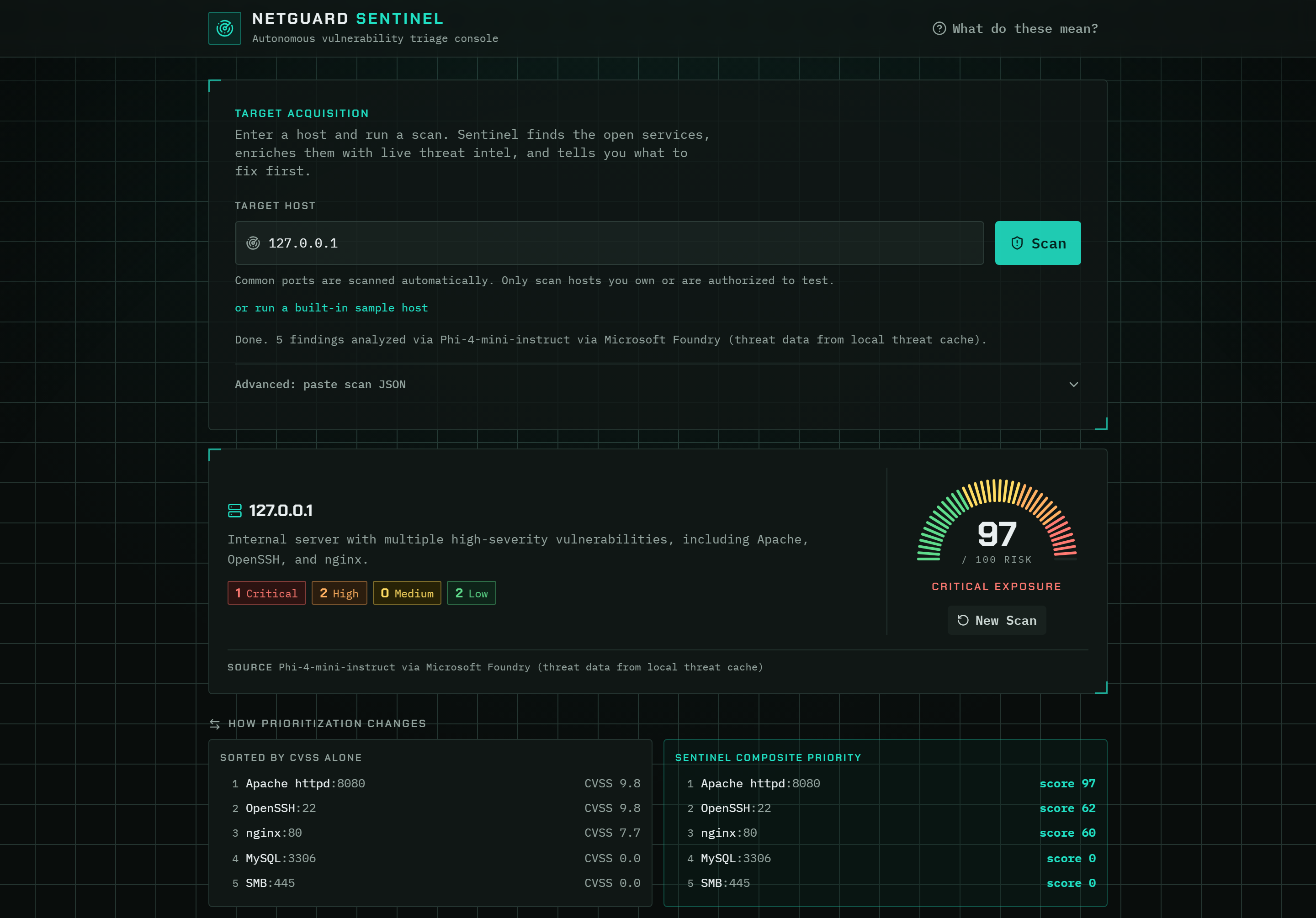1316x918 pixels.
Task: Begin a New Scan
Action: pyautogui.click(x=997, y=621)
